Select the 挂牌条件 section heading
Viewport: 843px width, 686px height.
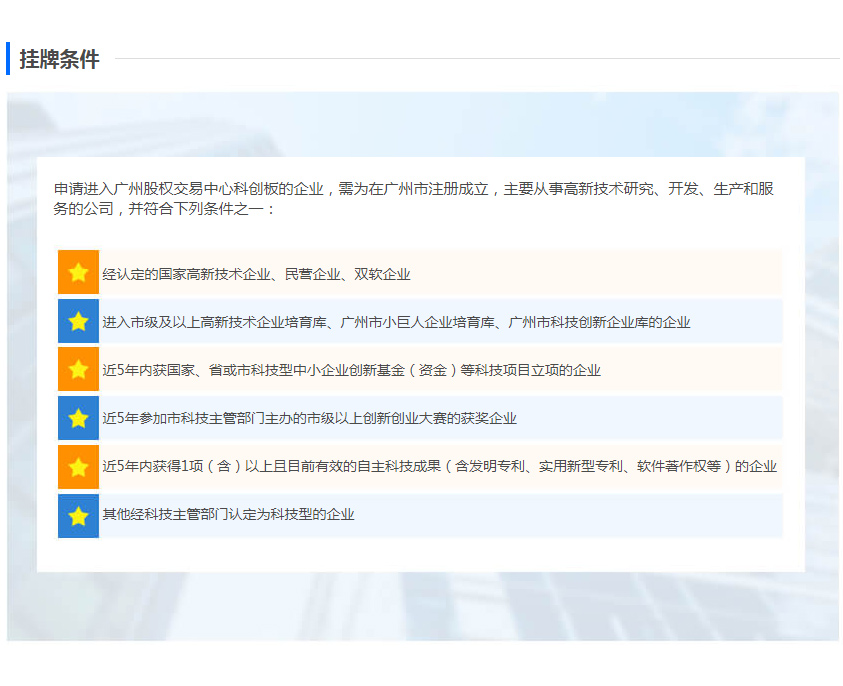(x=59, y=59)
